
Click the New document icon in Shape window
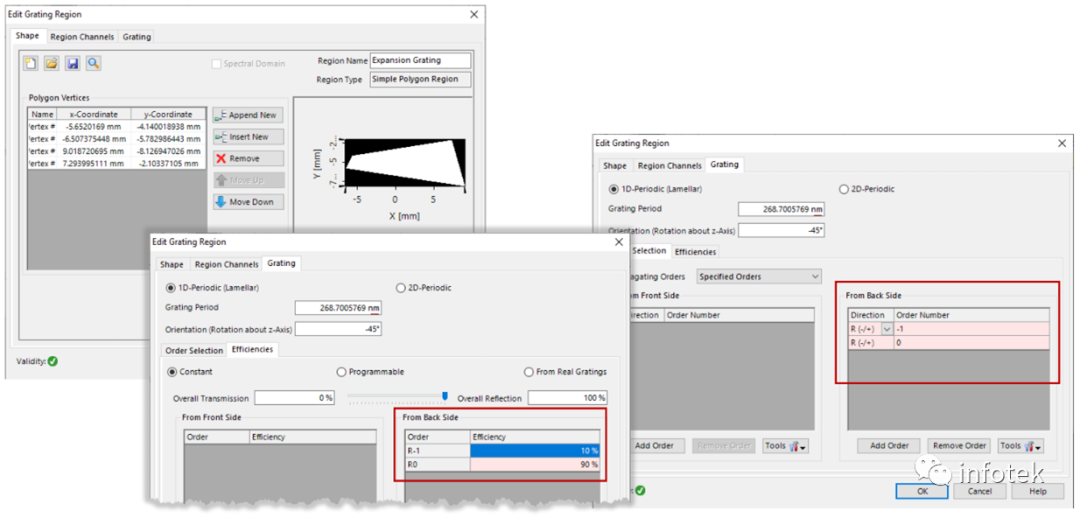click(x=30, y=63)
